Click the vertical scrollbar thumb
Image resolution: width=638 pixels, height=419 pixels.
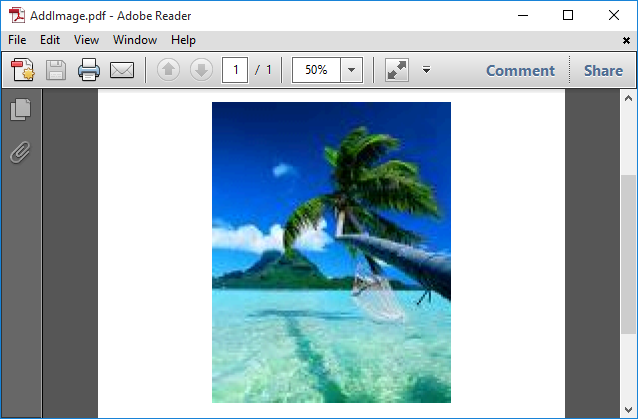click(628, 255)
